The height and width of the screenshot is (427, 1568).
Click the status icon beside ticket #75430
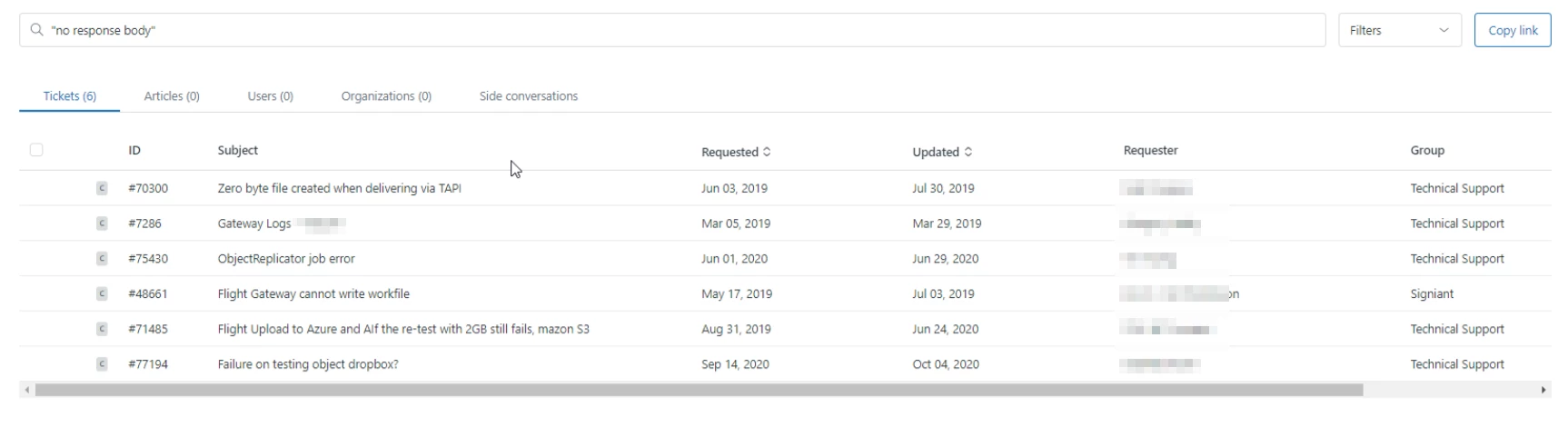[102, 259]
